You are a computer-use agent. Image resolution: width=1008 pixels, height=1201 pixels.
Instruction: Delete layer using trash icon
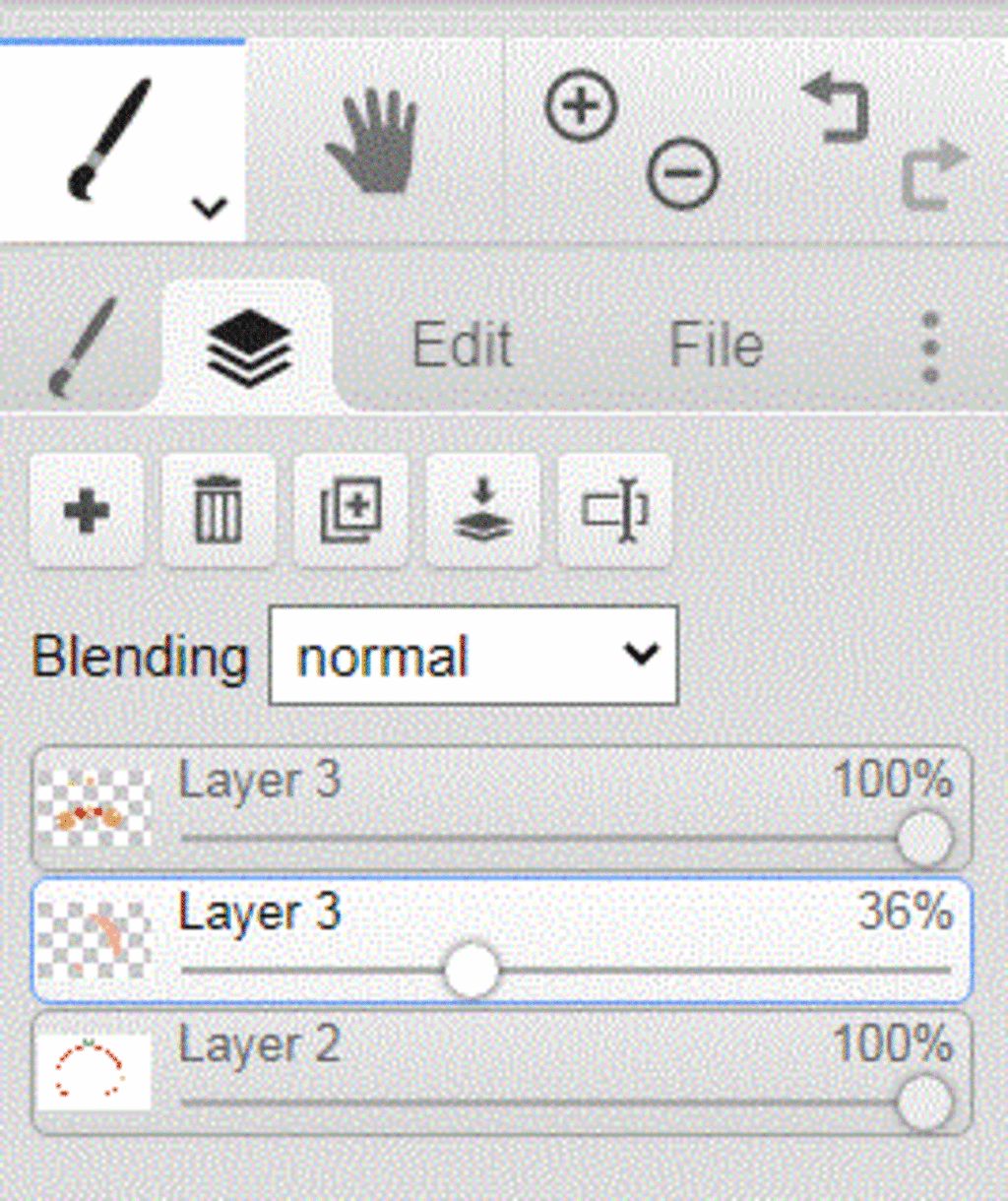219,511
